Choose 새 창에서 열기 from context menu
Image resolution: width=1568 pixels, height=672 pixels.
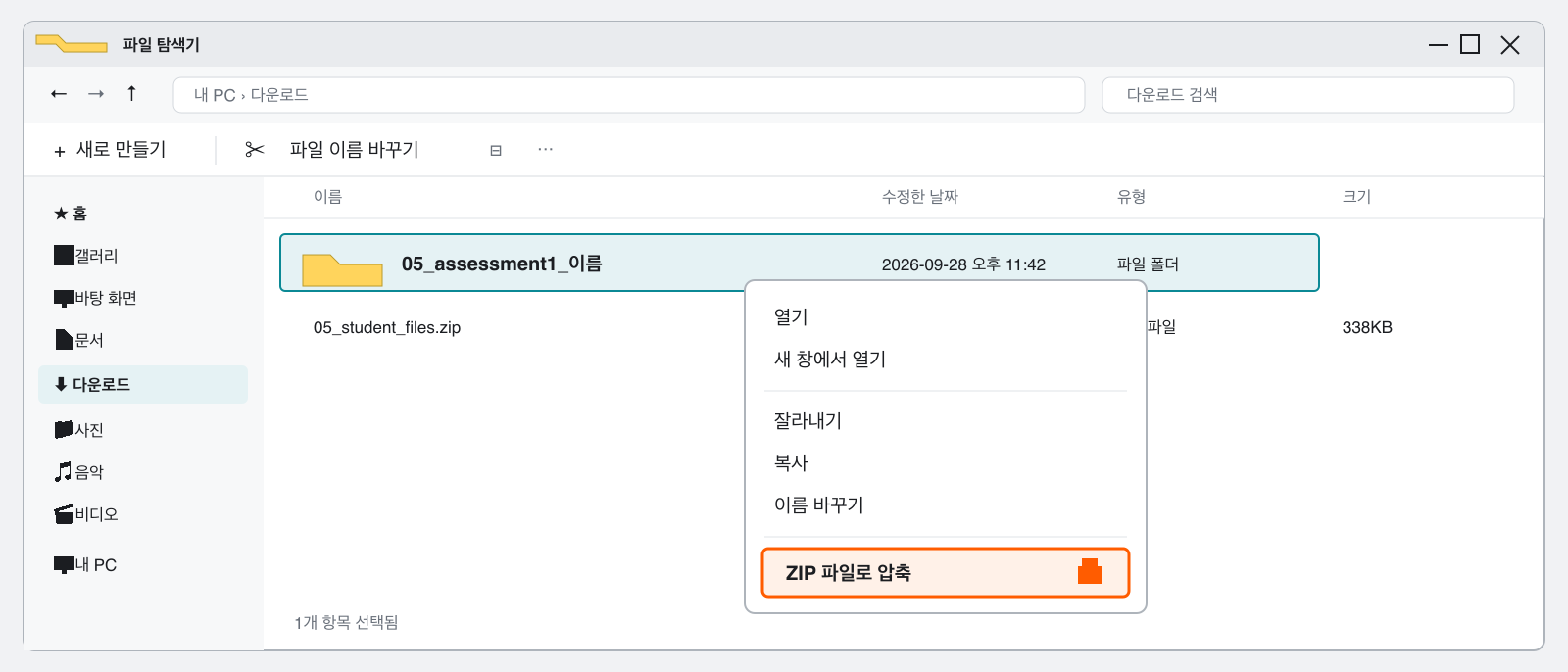tap(830, 359)
